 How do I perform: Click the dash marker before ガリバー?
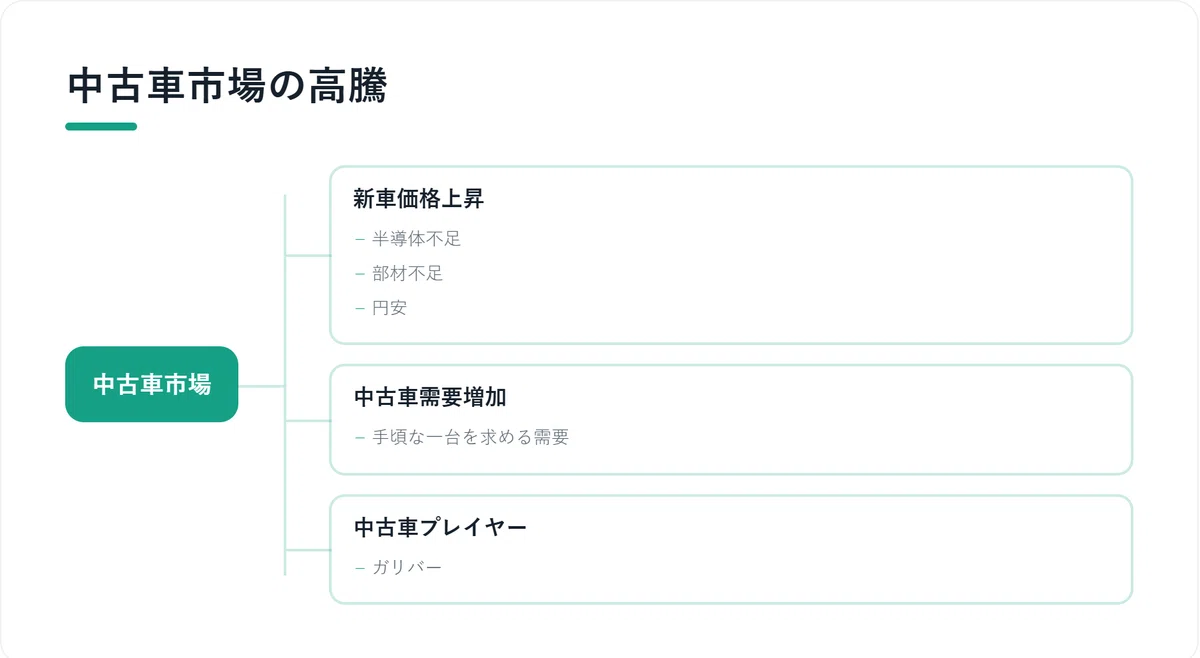360,568
